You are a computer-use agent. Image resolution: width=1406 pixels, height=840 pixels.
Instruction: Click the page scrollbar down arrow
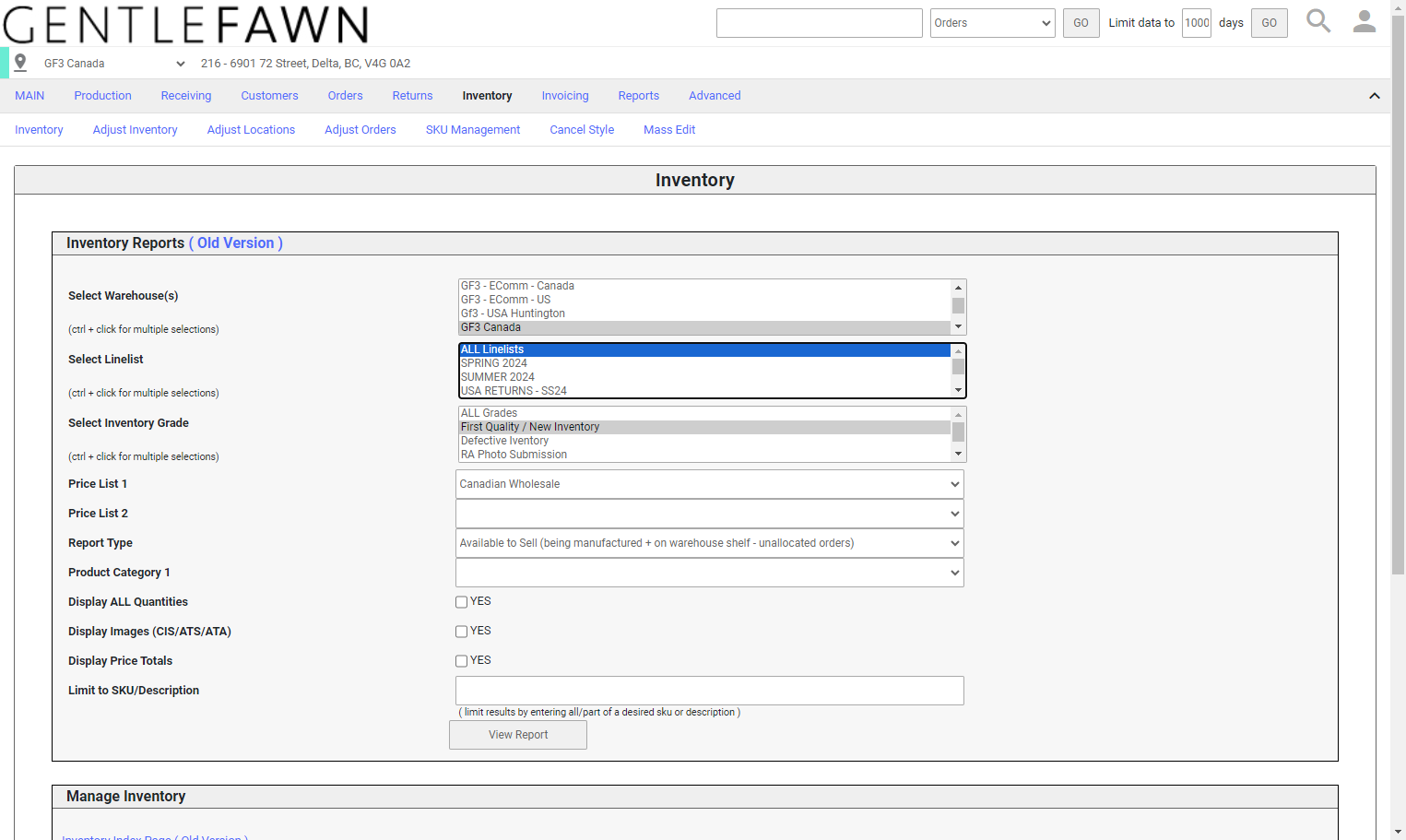click(x=1399, y=832)
